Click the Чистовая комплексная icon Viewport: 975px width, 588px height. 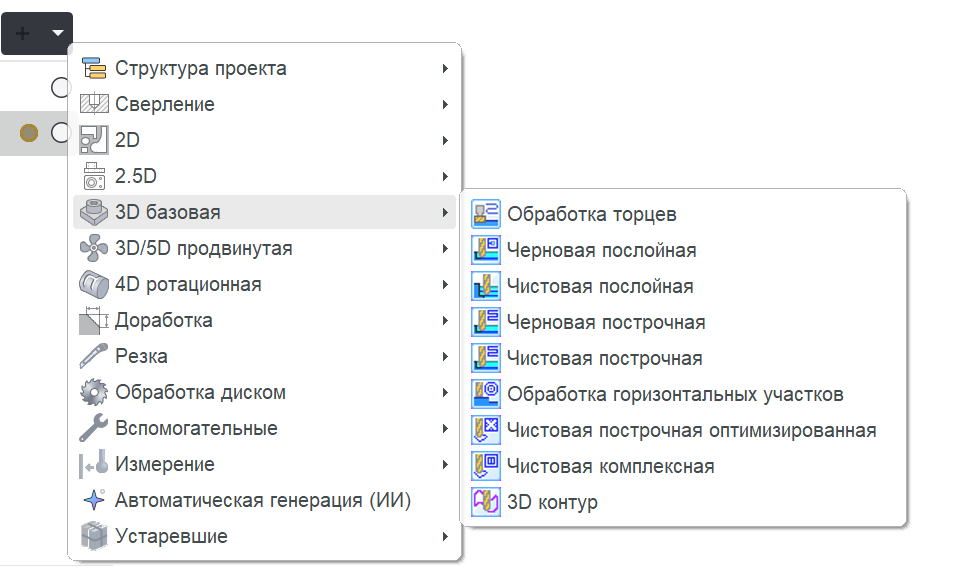click(486, 466)
